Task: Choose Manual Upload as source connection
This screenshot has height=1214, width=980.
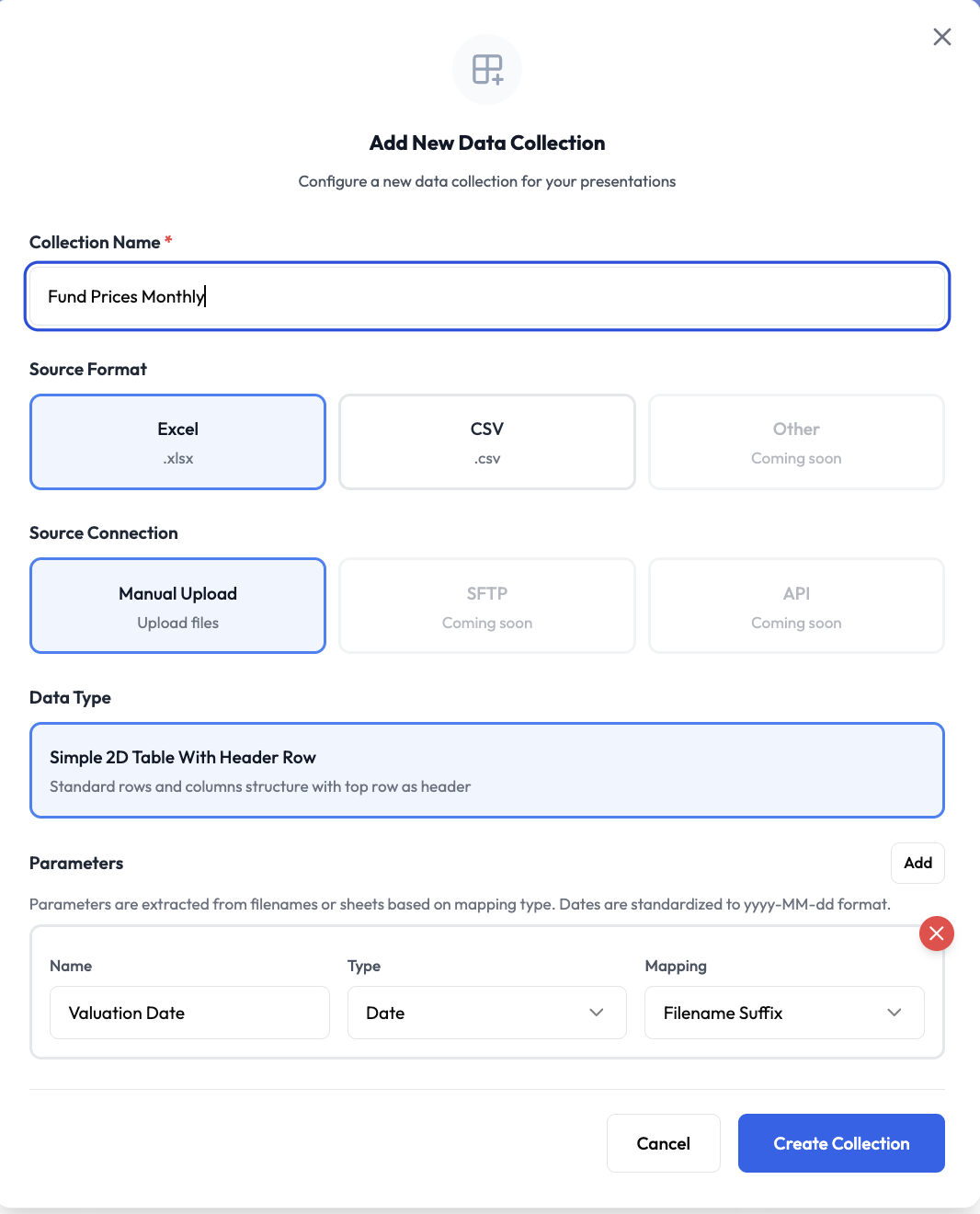Action: (x=177, y=605)
